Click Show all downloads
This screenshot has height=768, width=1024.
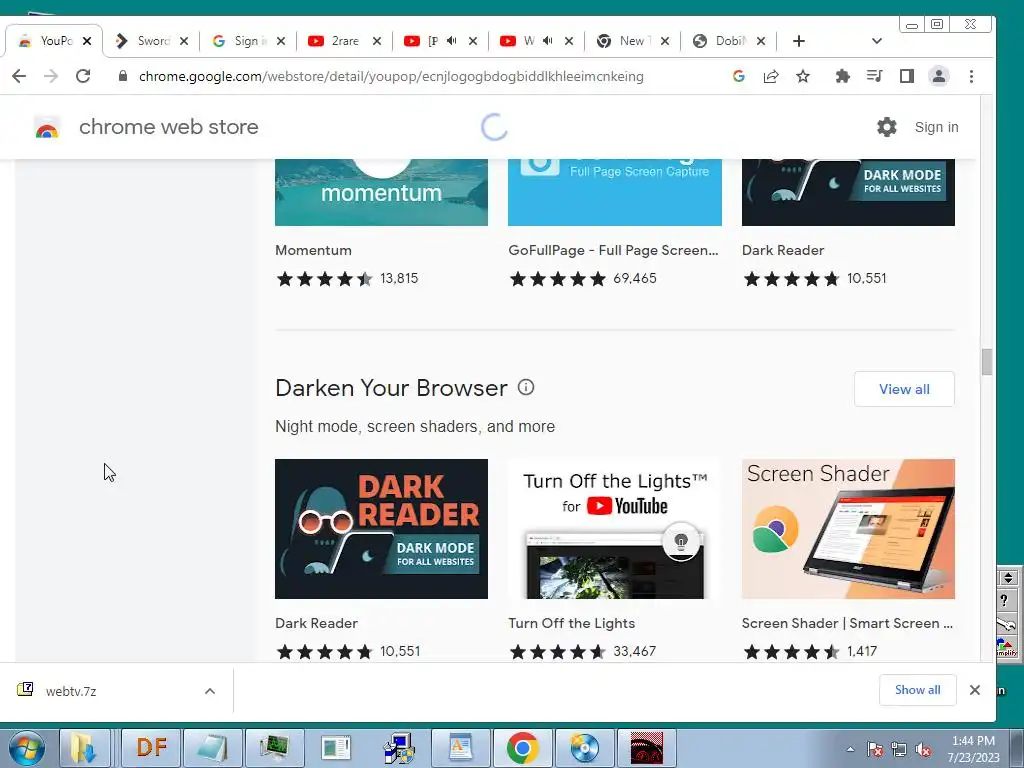click(918, 690)
